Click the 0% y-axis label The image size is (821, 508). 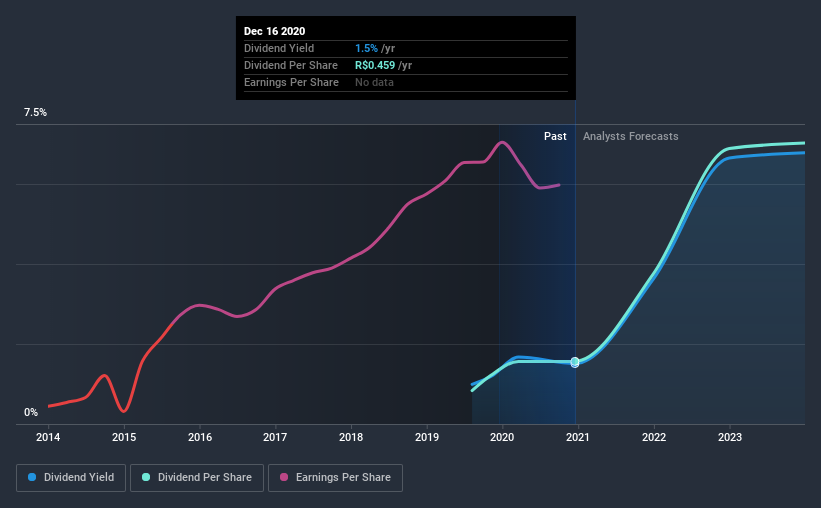pos(31,413)
